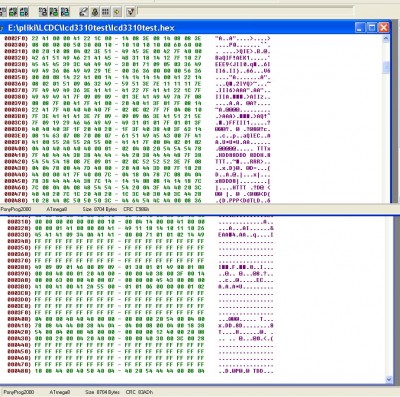Minimize the lcd3310test.hex window

359,27
